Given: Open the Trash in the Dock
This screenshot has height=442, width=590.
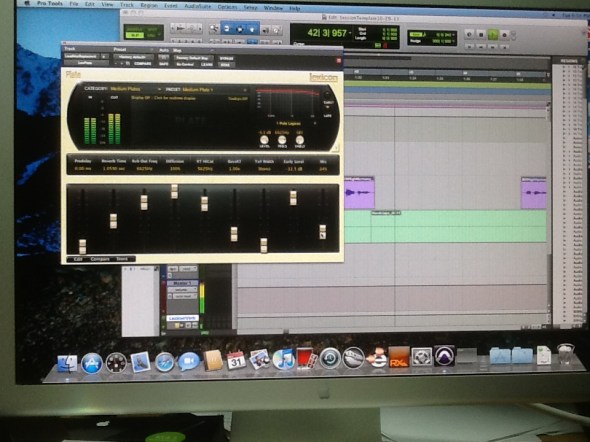Looking at the screenshot, I should [x=566, y=354].
